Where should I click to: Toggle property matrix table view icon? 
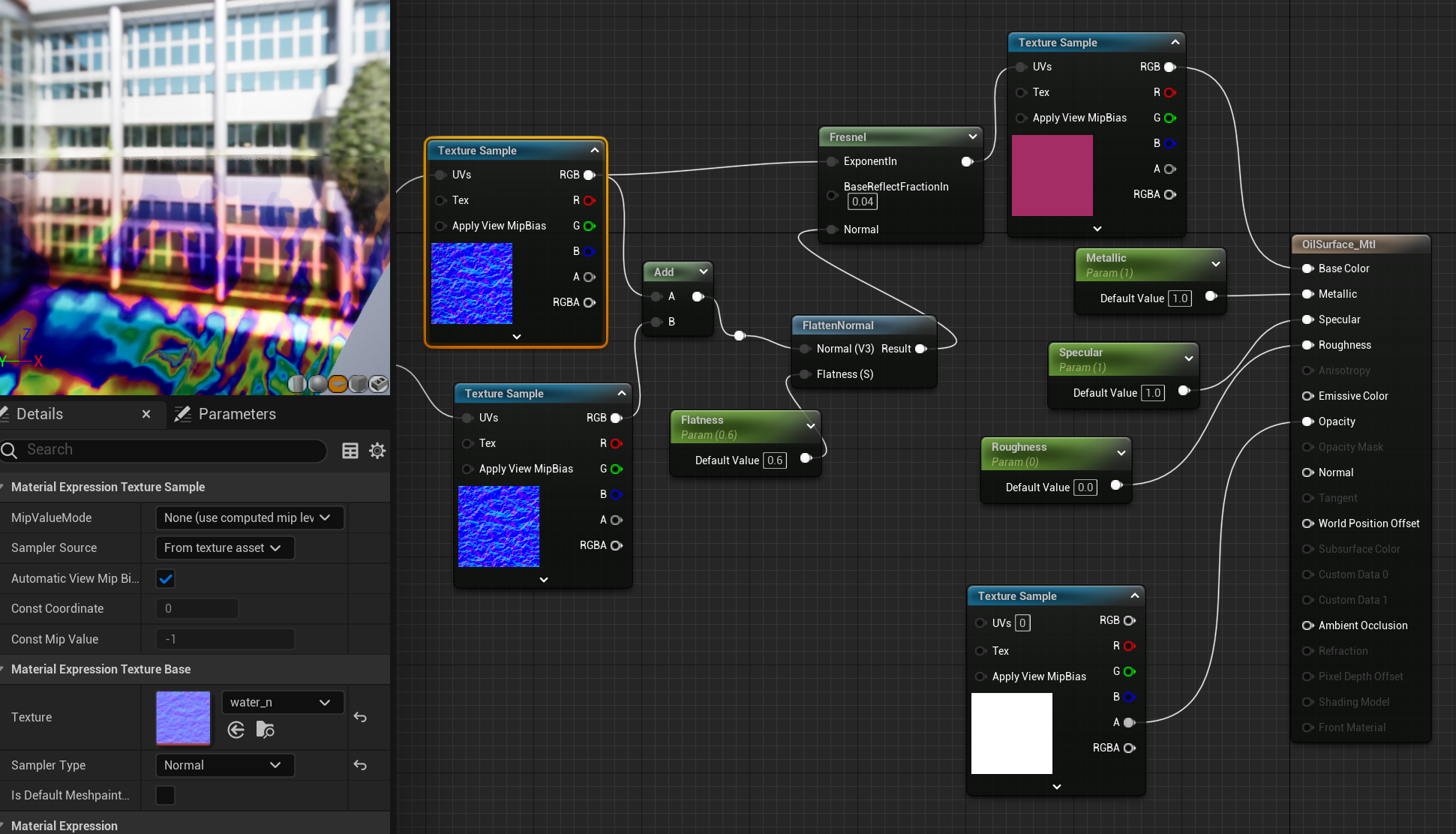350,450
